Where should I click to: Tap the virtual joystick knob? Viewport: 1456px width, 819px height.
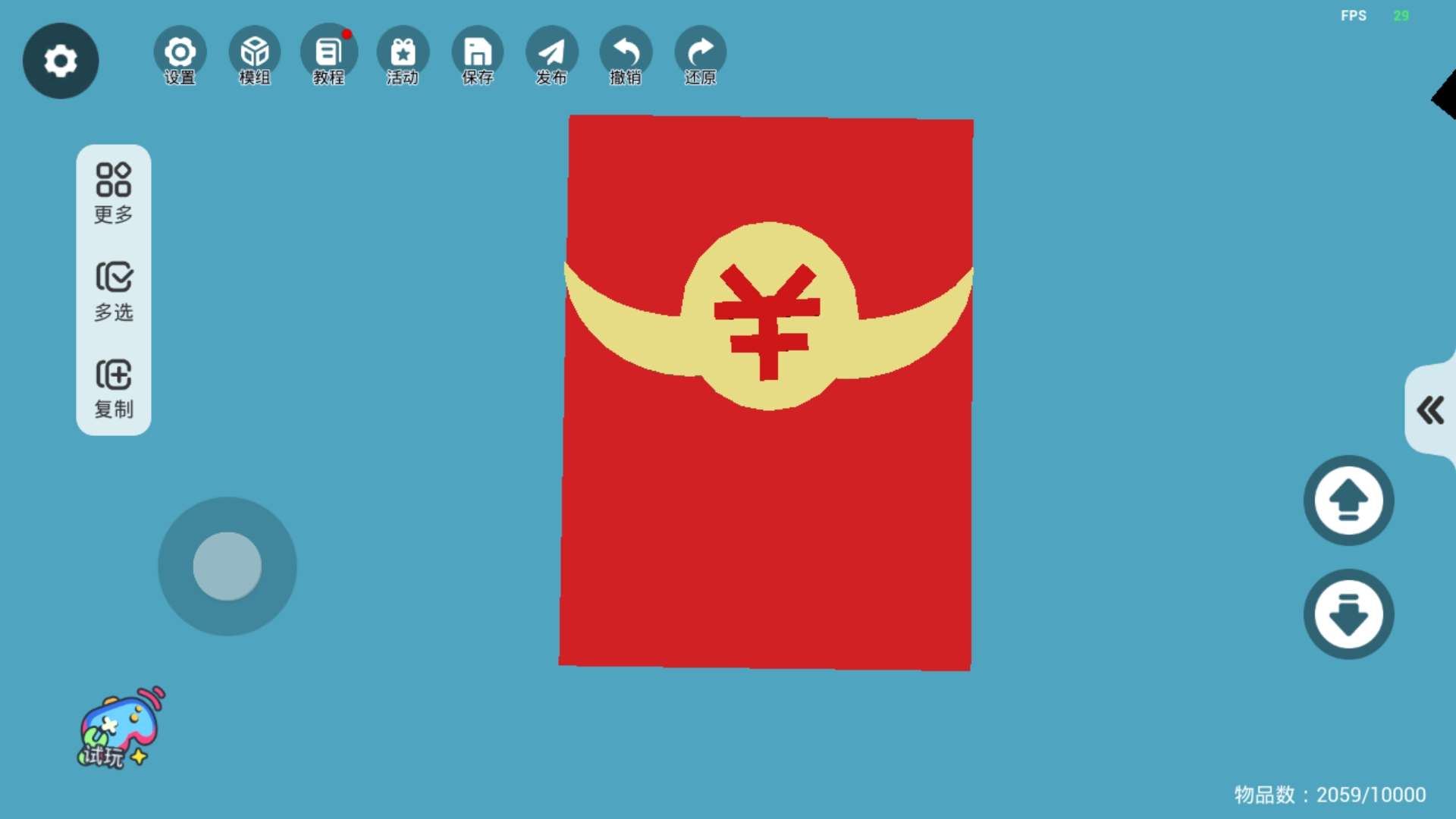click(x=227, y=566)
